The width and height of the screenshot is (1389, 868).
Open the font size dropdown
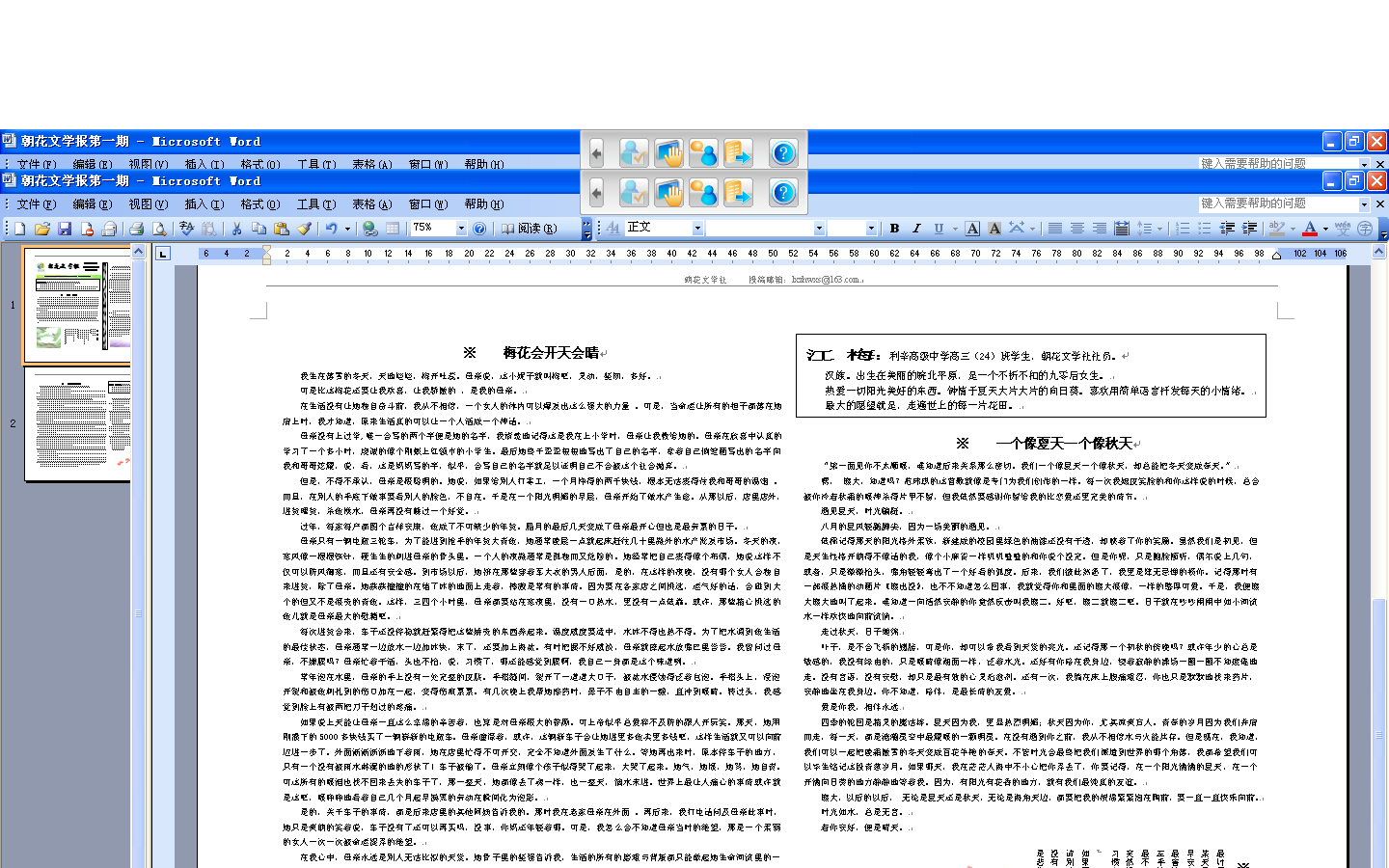coord(871,229)
